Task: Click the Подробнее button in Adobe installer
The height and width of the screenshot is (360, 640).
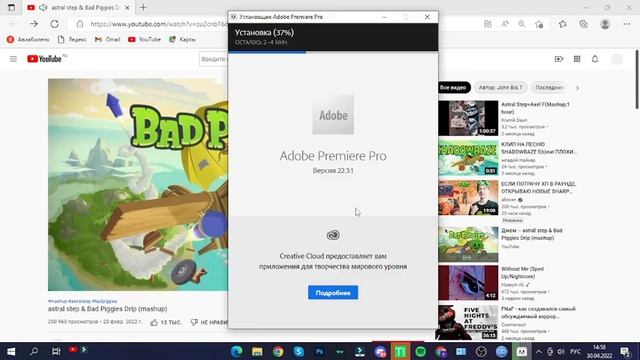Action: [x=333, y=293]
